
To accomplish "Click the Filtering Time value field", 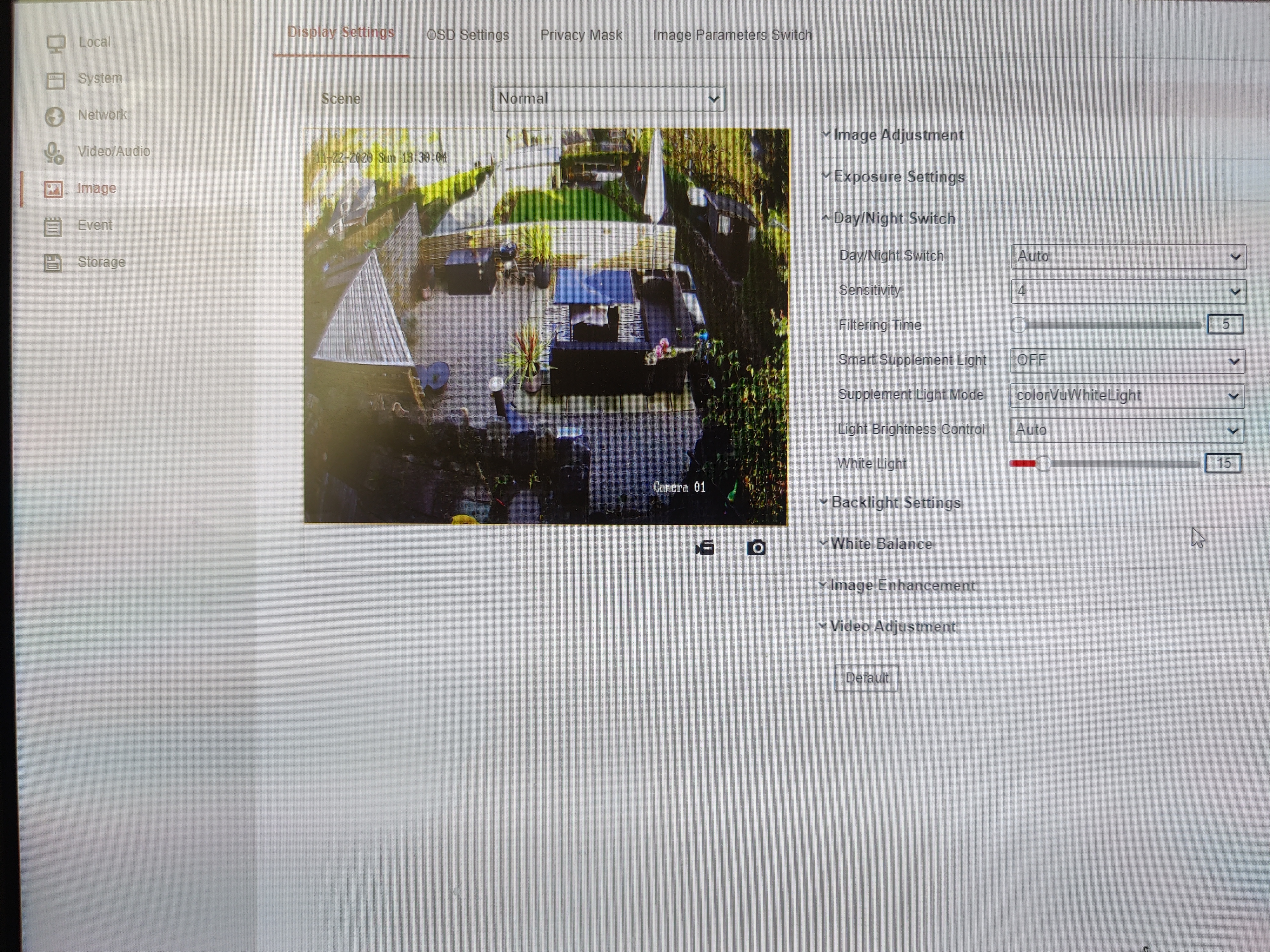I will click(x=1225, y=324).
